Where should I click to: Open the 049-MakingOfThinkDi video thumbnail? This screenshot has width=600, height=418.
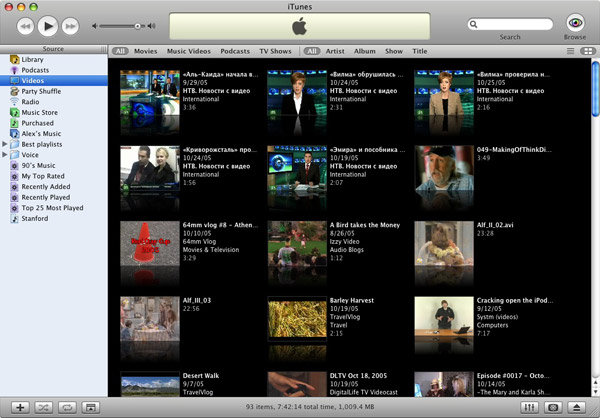pyautogui.click(x=444, y=168)
